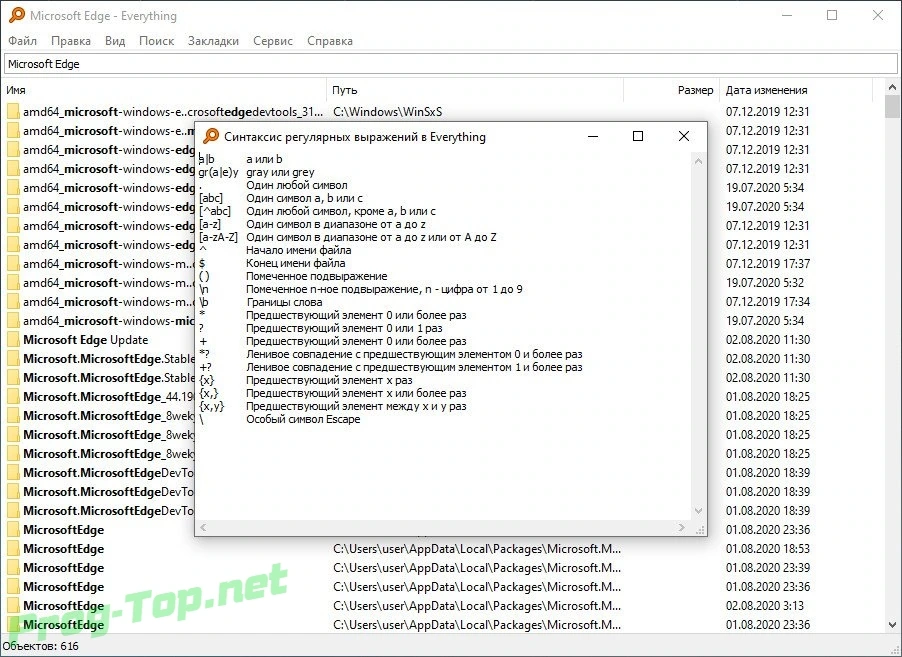Click status bar text Объектов: 616
This screenshot has height=657, width=902.
(40, 646)
